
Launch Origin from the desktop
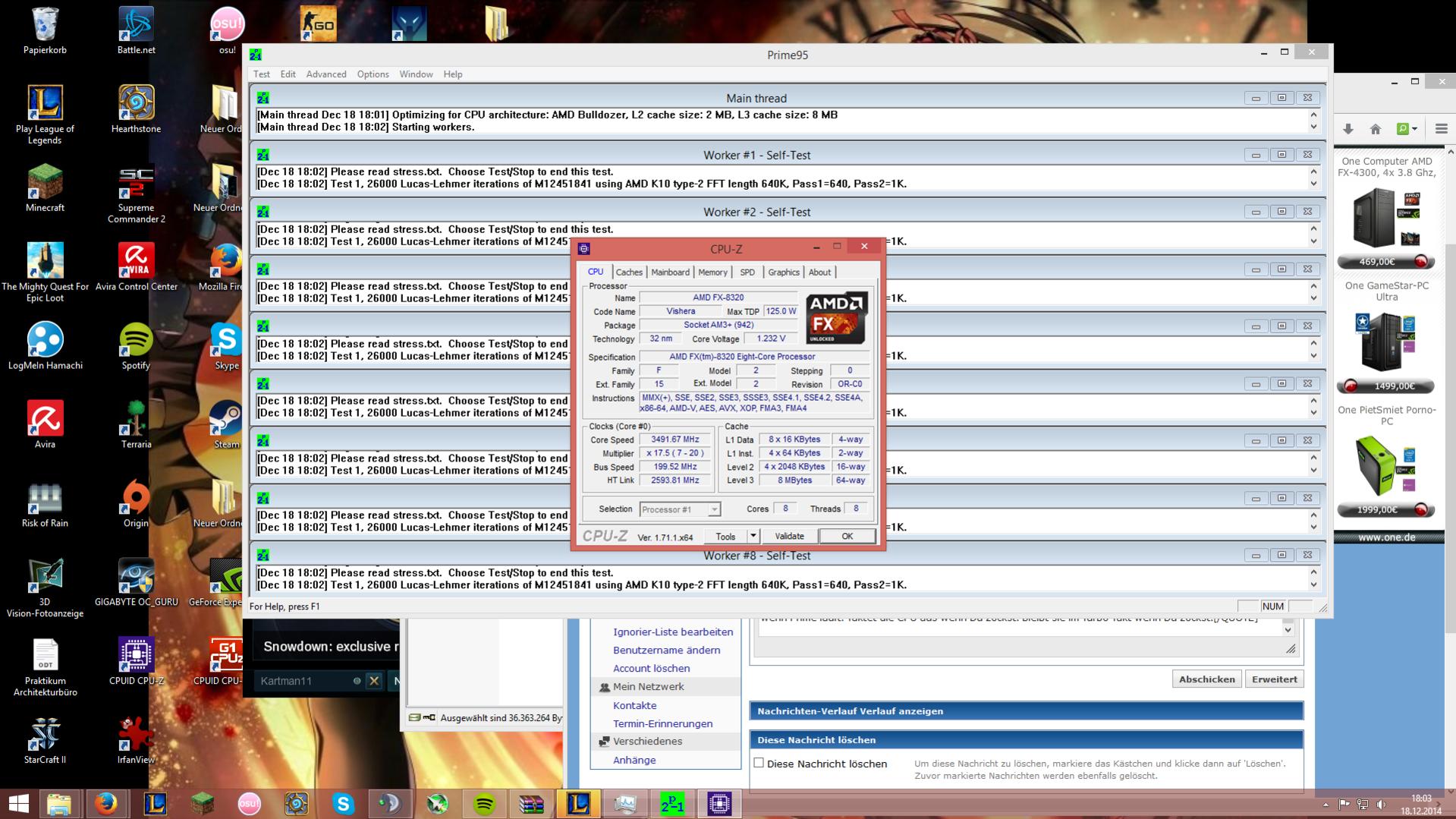136,503
